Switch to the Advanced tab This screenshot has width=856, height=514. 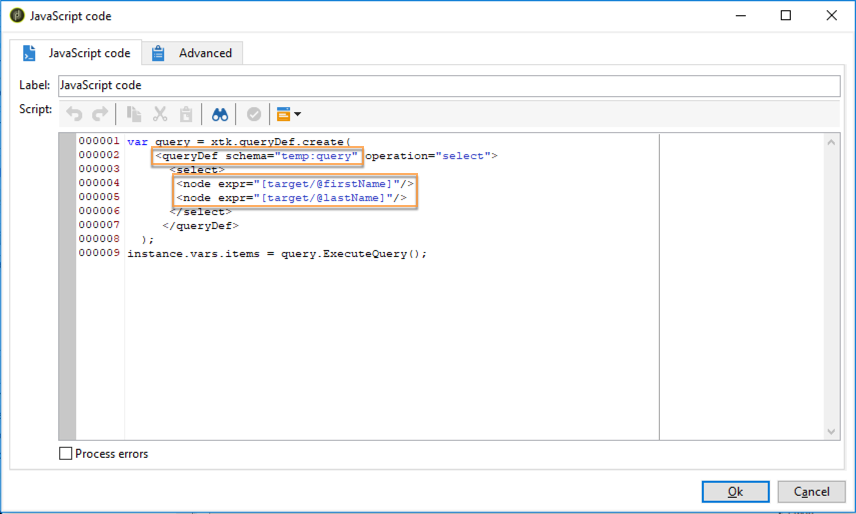(x=192, y=53)
